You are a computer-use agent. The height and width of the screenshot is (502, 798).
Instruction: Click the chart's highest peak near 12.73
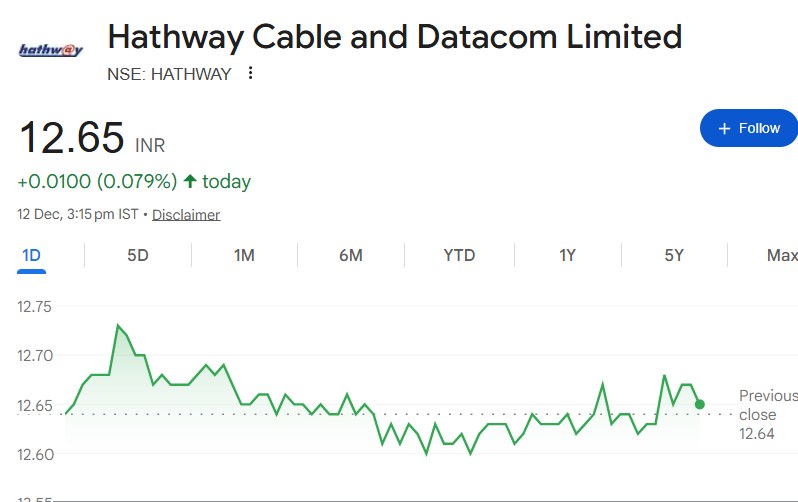[x=118, y=326]
